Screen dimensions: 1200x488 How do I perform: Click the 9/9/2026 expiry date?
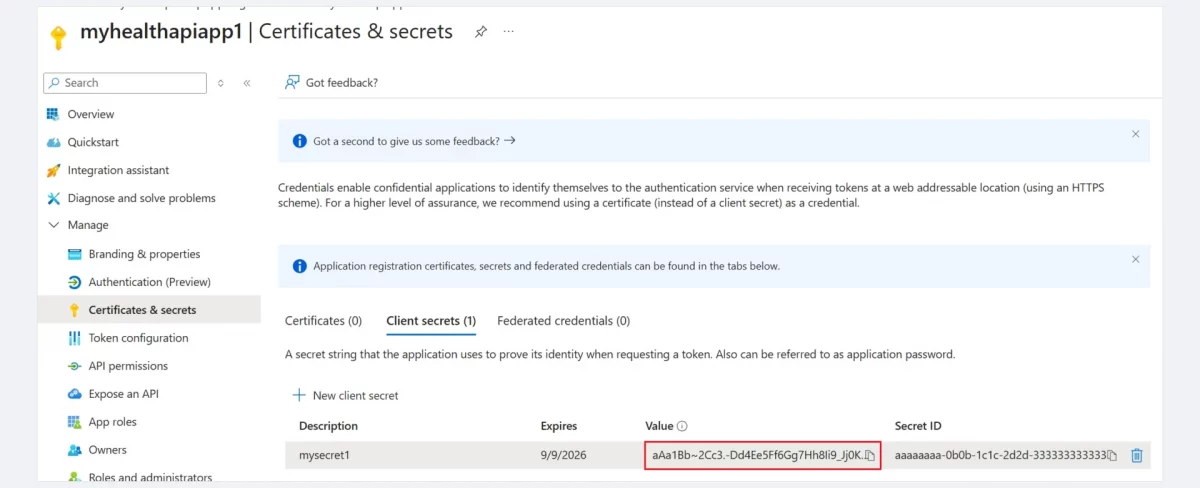[x=563, y=455]
